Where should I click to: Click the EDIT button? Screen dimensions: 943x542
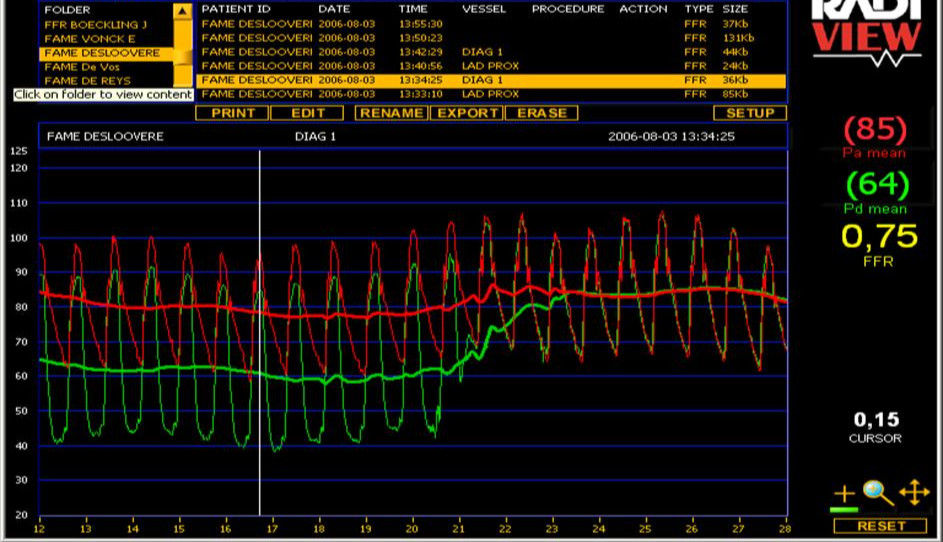308,113
